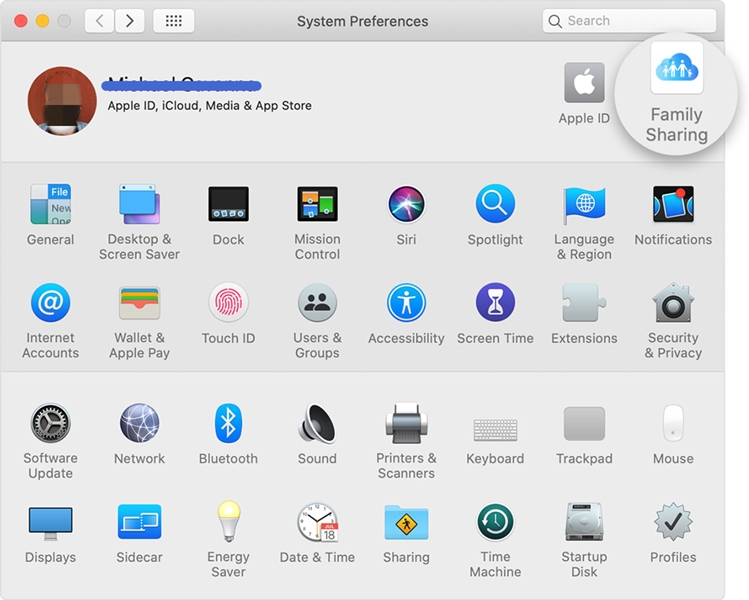Click 'Apple ID, iCloud, Media & App Store' text
The width and height of the screenshot is (749, 600).
pyautogui.click(x=210, y=106)
